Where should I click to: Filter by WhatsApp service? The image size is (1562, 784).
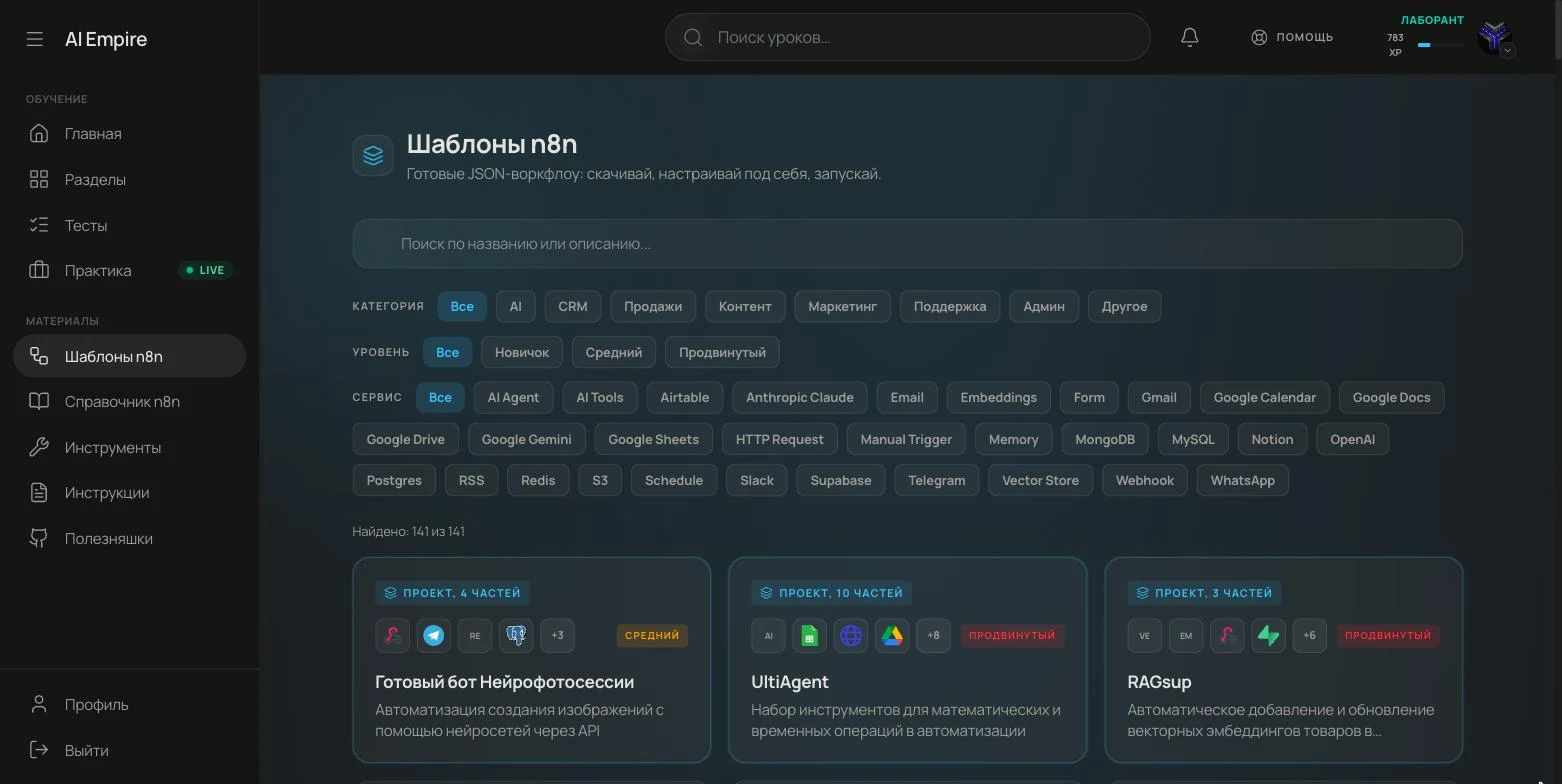tap(1242, 480)
